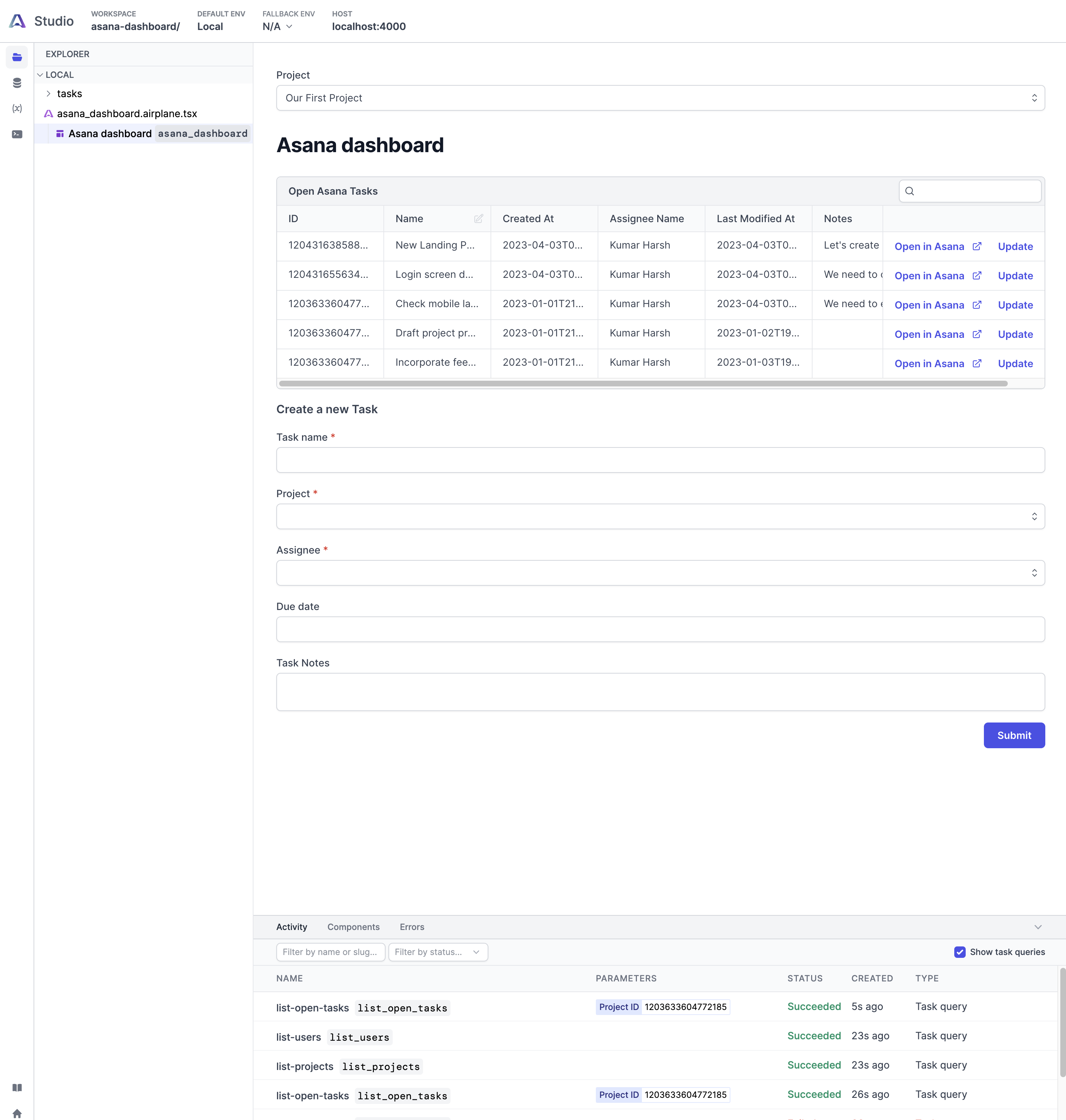Screen dimensions: 1066x1120
Task: Click the view icon beside Asana dashboard
Action: click(x=60, y=134)
